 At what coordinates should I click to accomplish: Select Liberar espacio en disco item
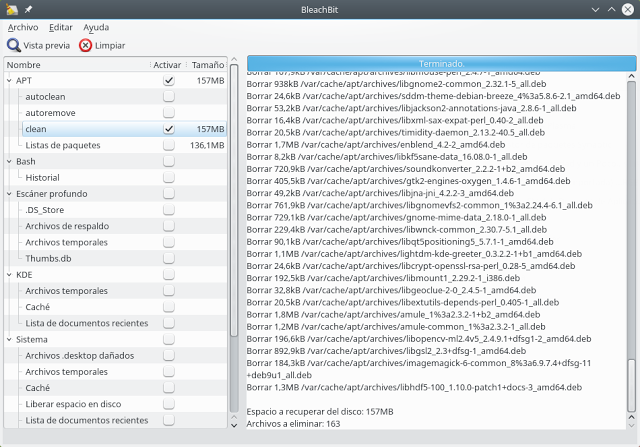(73, 404)
